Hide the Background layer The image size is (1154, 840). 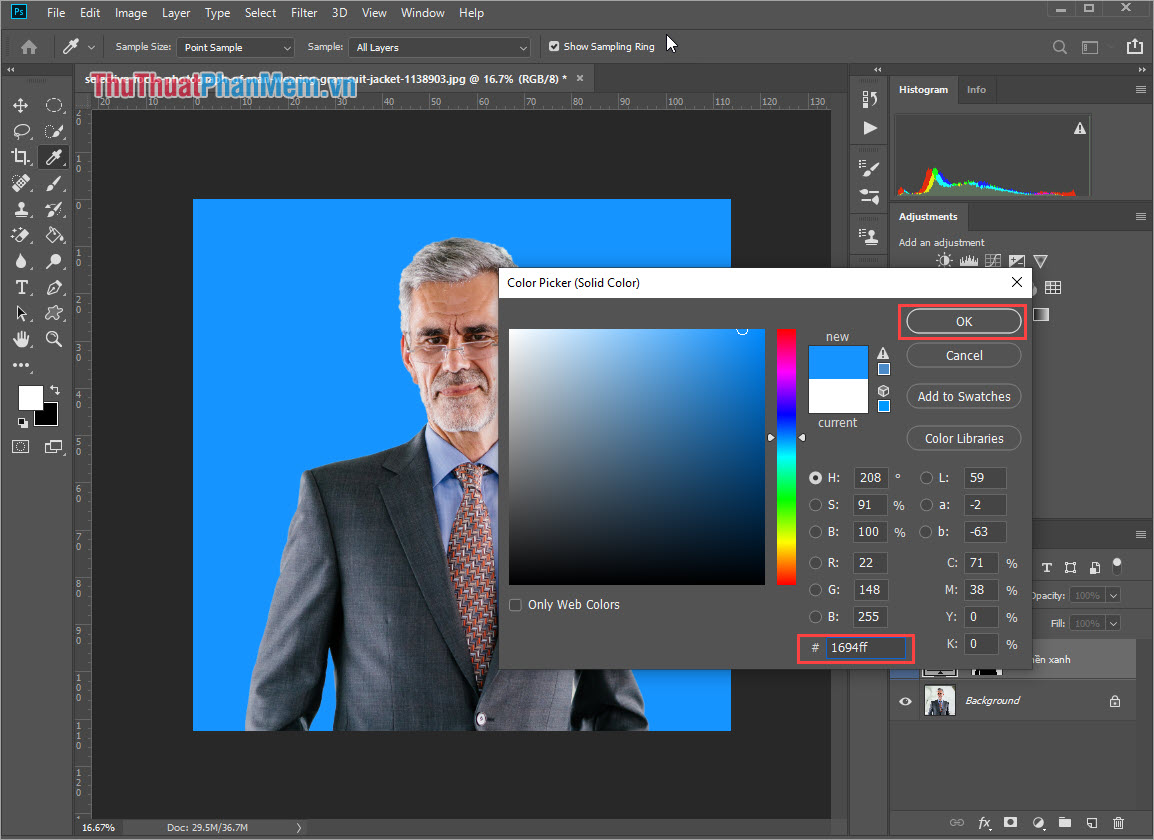(904, 701)
